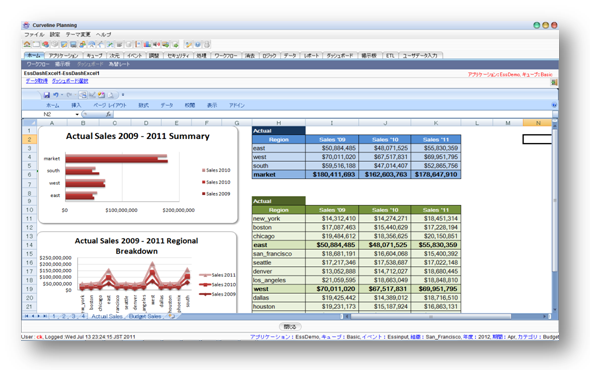
Task: Expand the quick access toolbar customize arrow
Action: (123, 95)
